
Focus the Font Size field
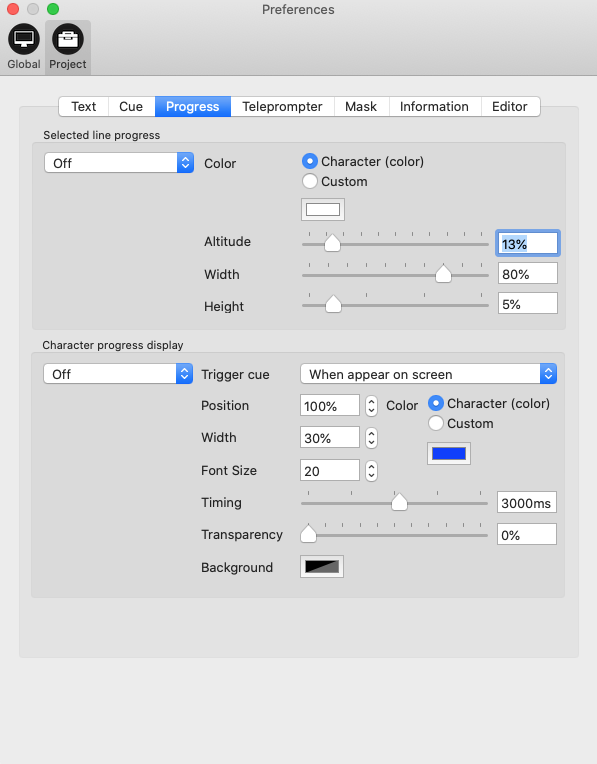pos(330,471)
